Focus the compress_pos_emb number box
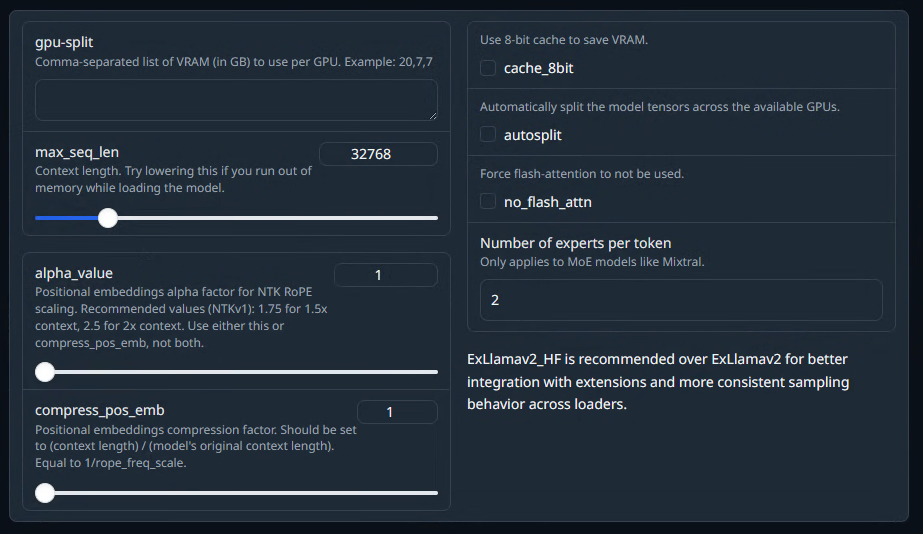Viewport: 923px width, 534px height. pos(397,412)
